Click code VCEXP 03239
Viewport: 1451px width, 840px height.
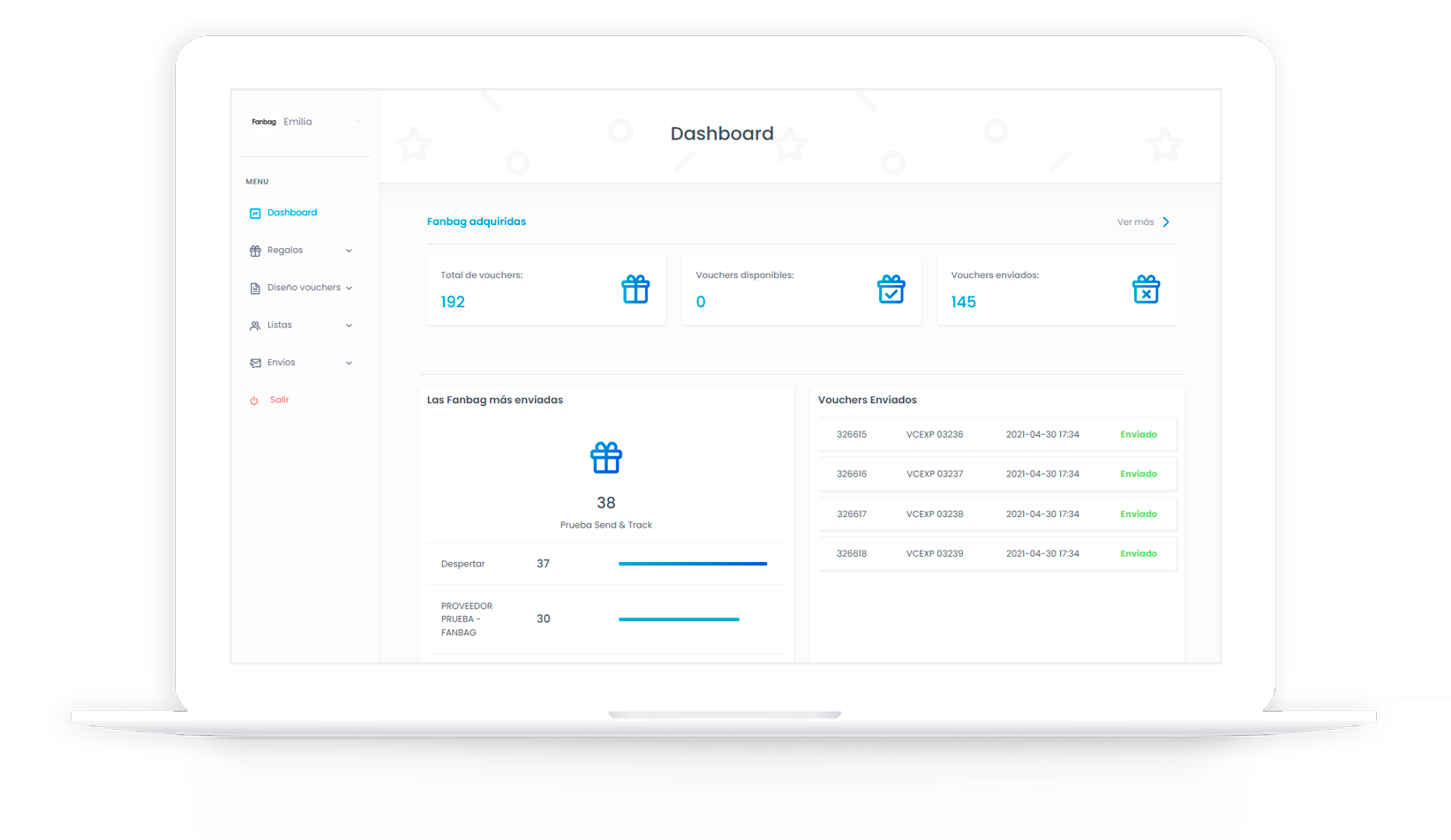pos(935,553)
